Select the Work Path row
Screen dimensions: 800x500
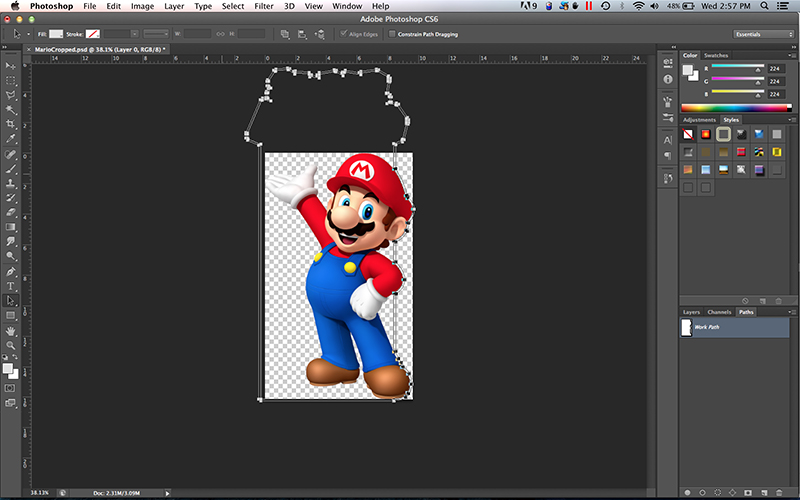tap(735, 328)
